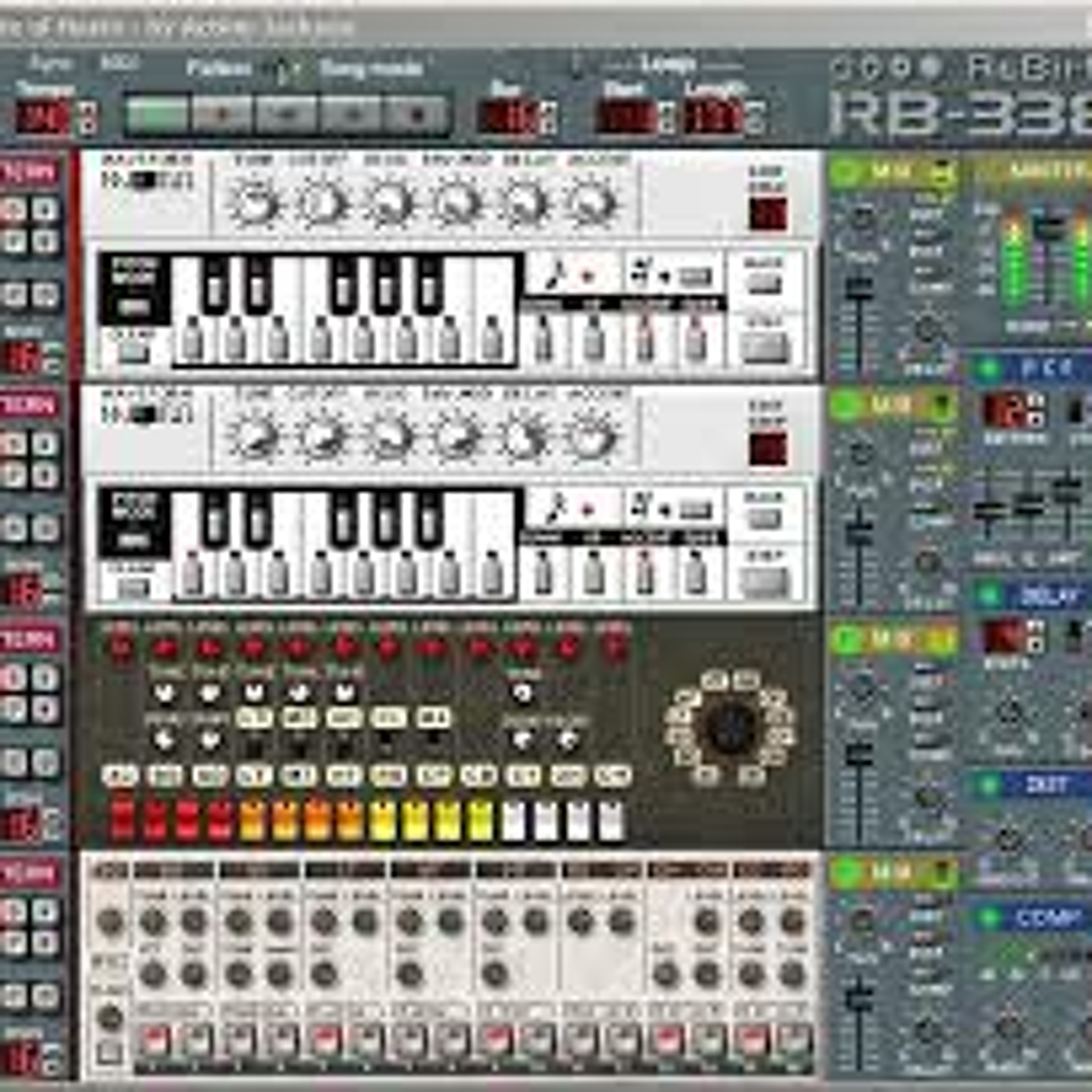The image size is (1092, 1092).
Task: Click the first yellow step button on the 808
Action: [383, 820]
